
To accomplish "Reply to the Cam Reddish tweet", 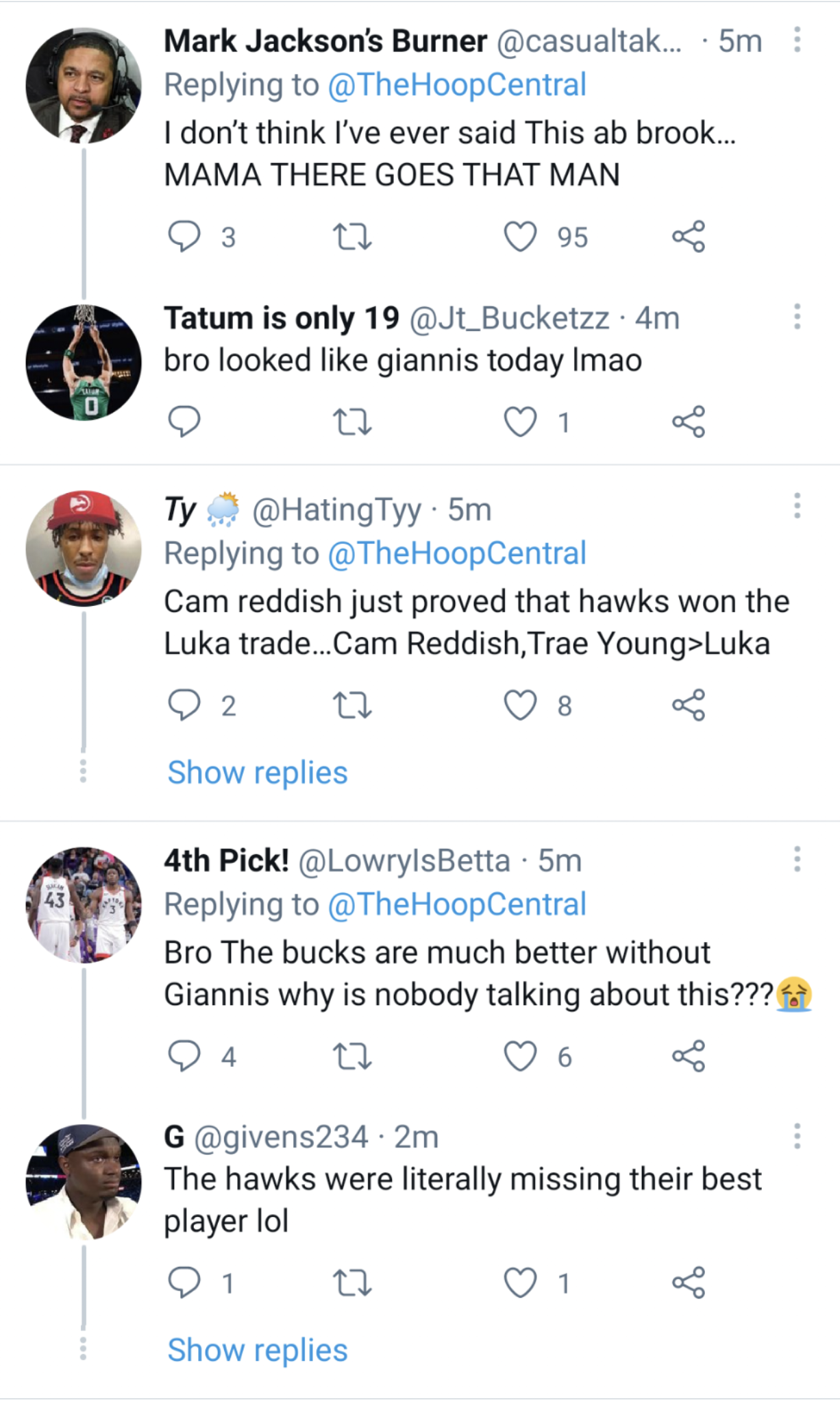I will 184,705.
